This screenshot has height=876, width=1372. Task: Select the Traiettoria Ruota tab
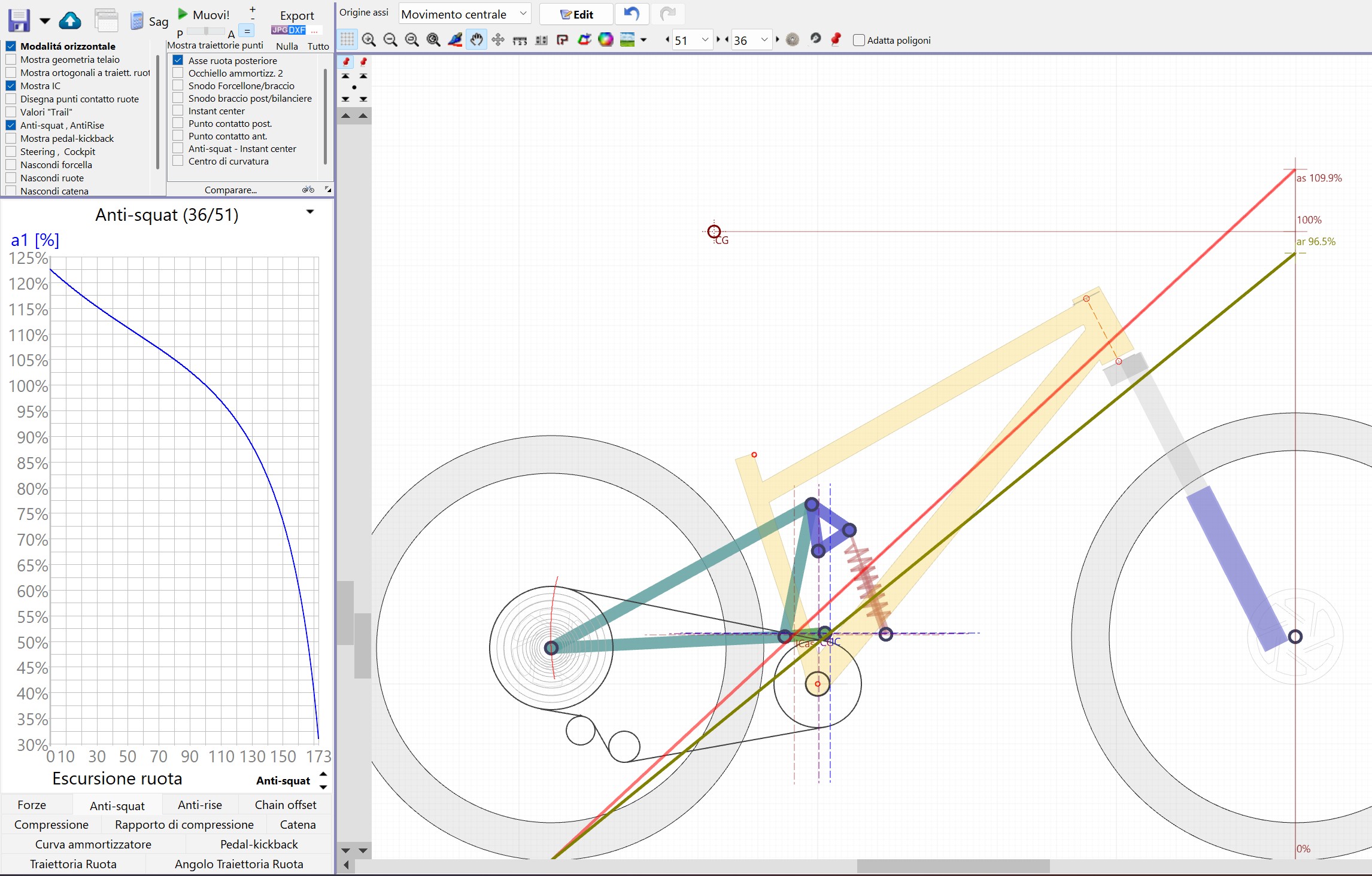pos(73,864)
